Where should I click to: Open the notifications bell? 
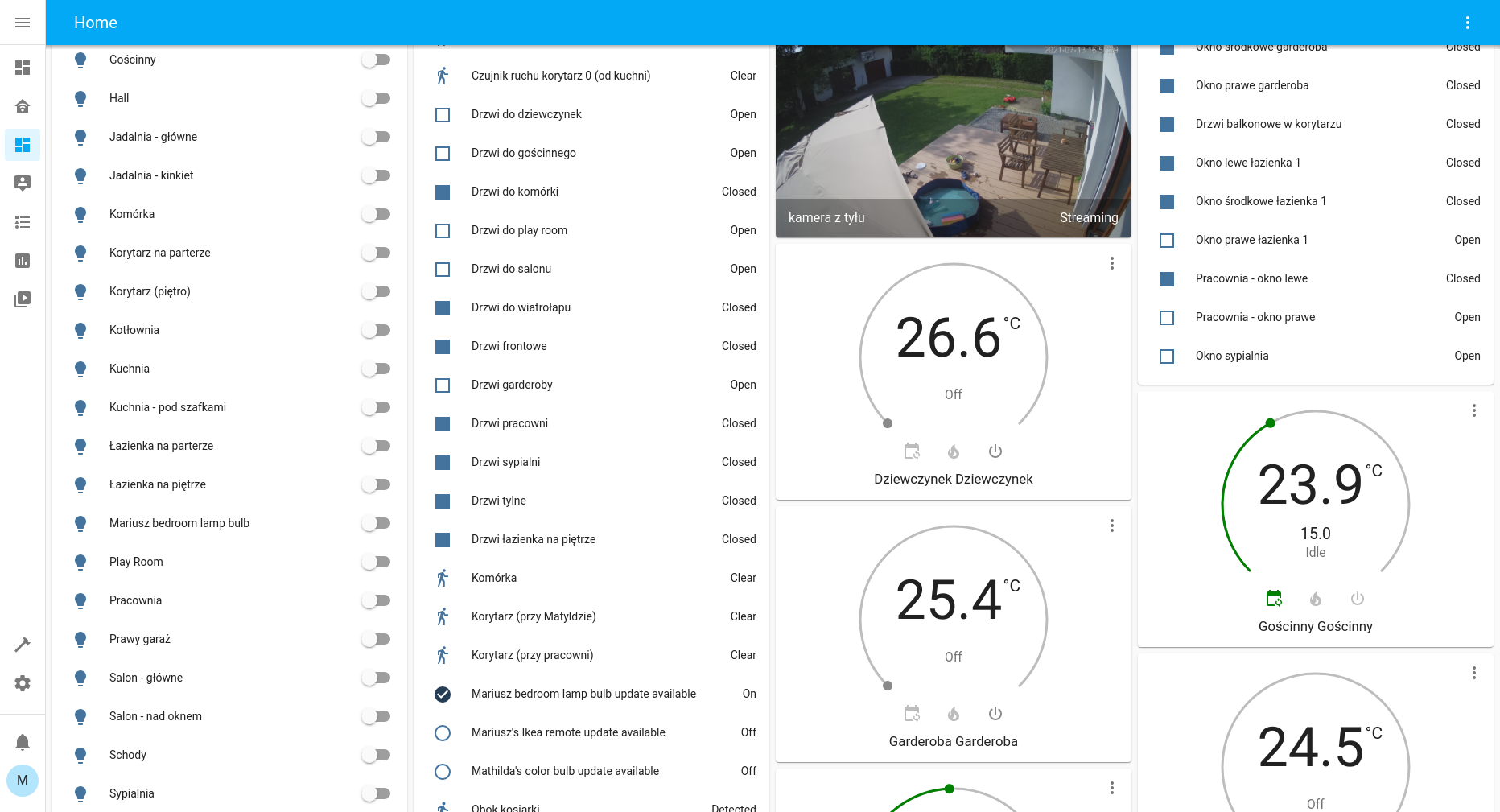23,742
